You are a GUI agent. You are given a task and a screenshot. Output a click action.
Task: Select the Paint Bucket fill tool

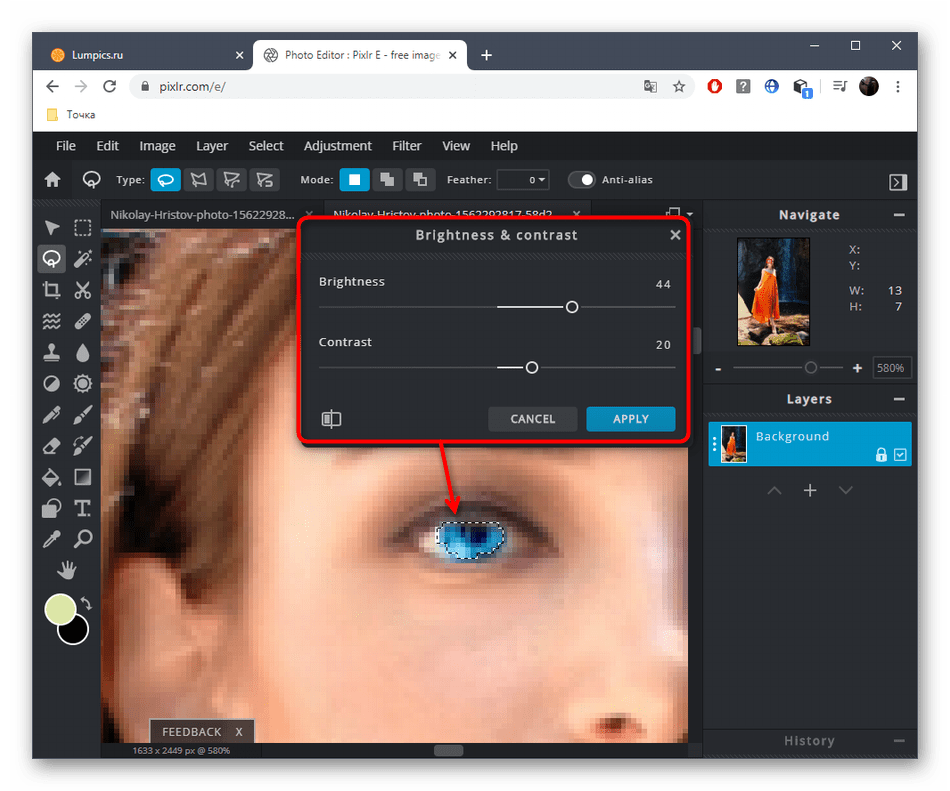[51, 477]
